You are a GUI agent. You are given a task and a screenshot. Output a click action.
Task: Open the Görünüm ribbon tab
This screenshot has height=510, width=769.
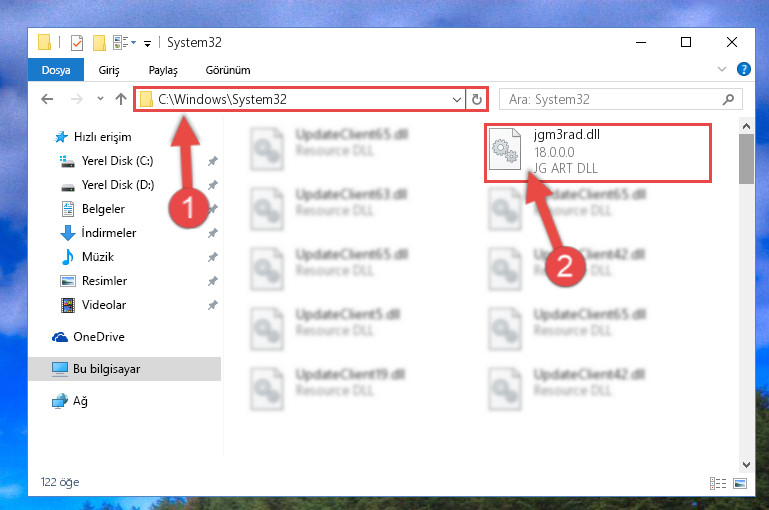point(228,70)
